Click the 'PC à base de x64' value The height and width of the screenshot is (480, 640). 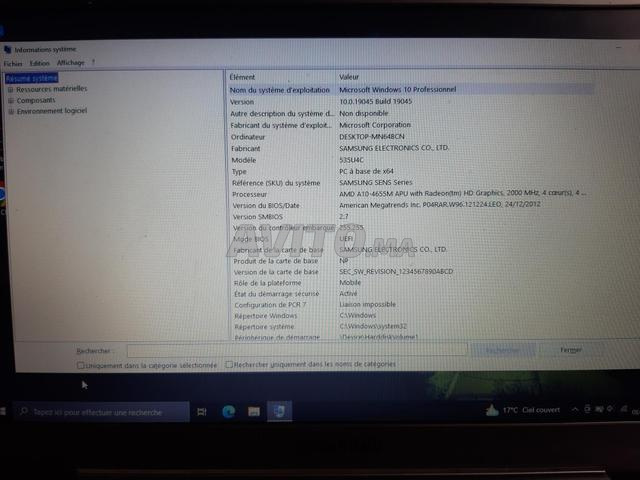click(366, 171)
